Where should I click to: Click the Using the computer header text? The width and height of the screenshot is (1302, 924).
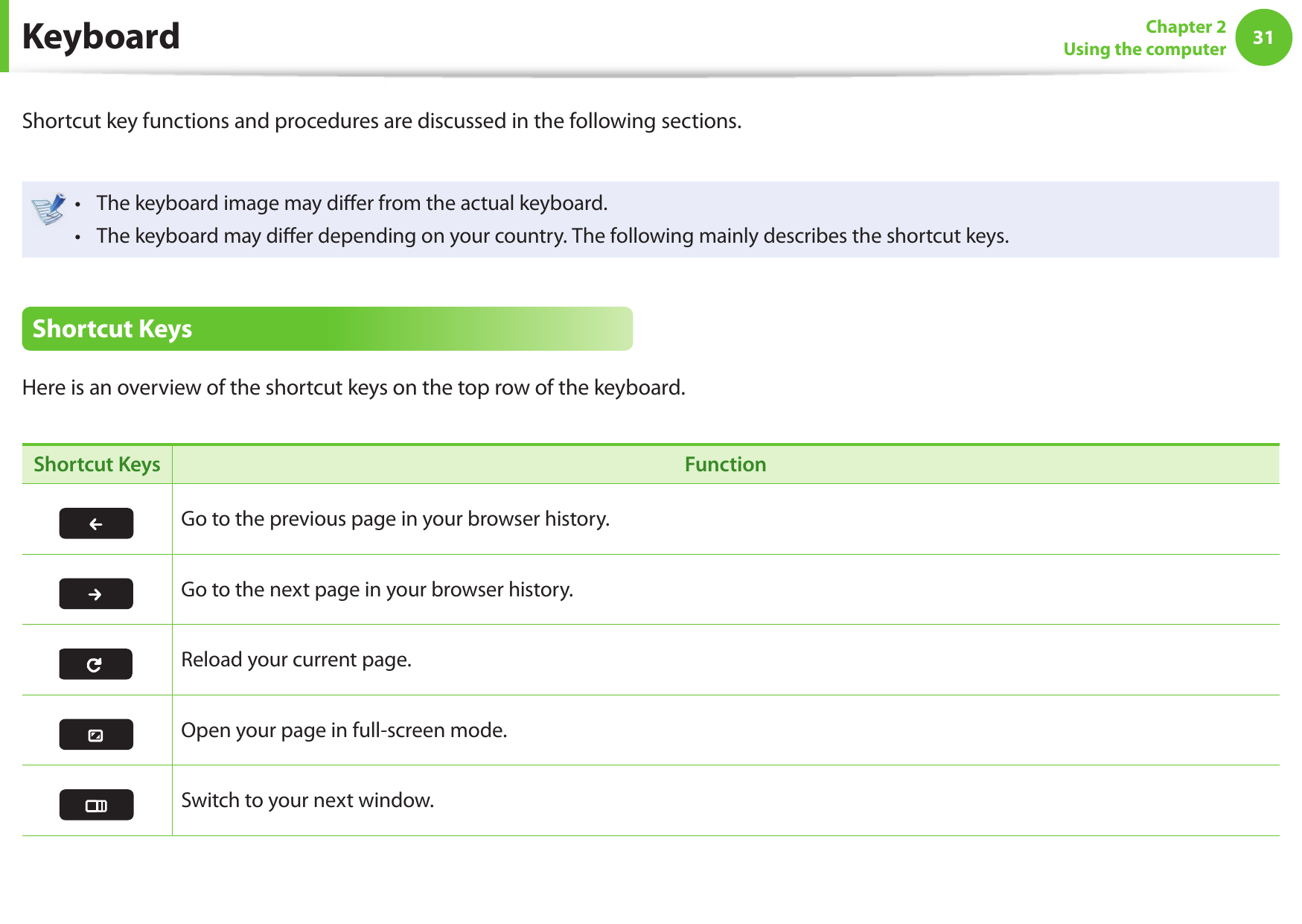pos(1144,49)
